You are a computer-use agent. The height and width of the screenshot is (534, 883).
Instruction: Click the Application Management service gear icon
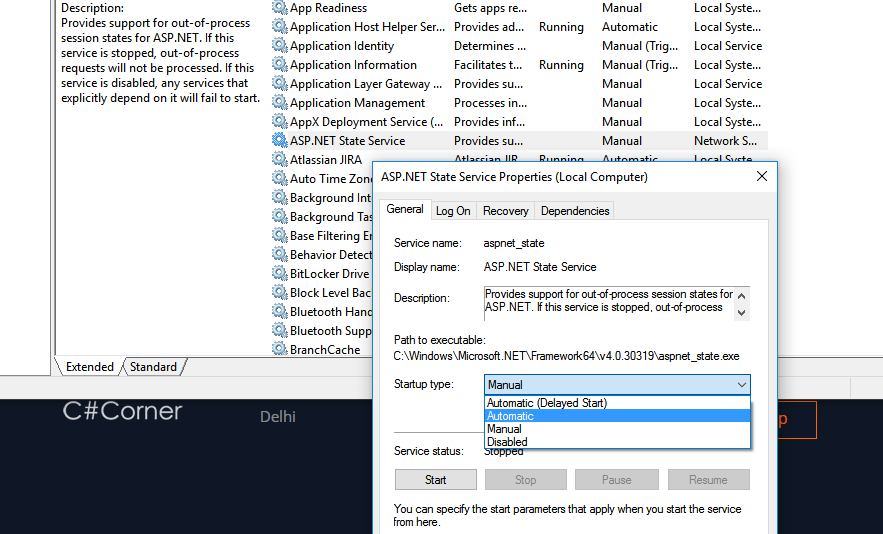pos(279,103)
